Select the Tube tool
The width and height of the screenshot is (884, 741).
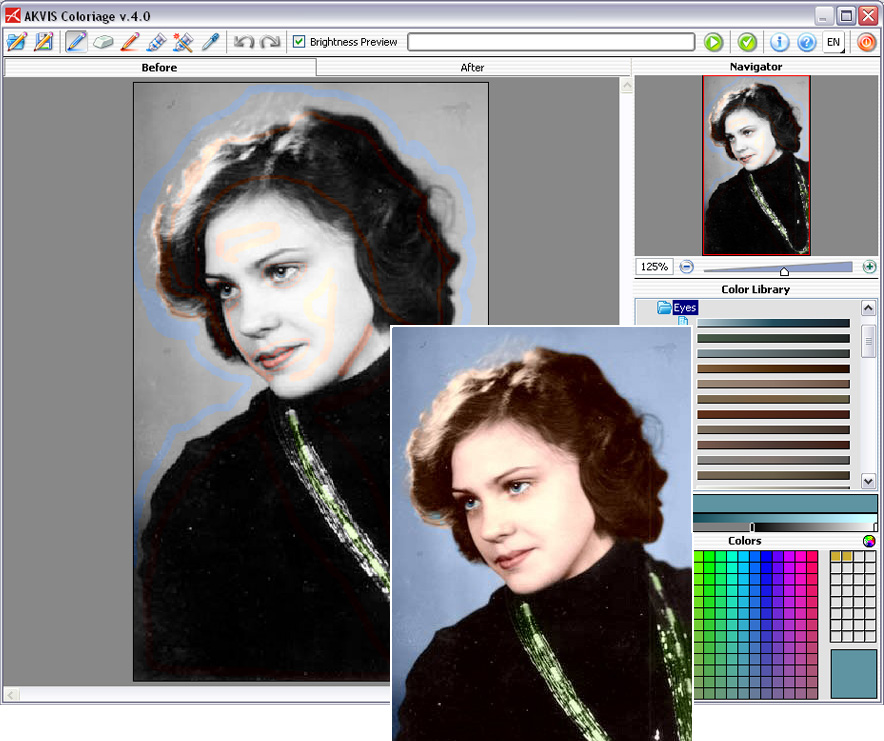[156, 42]
